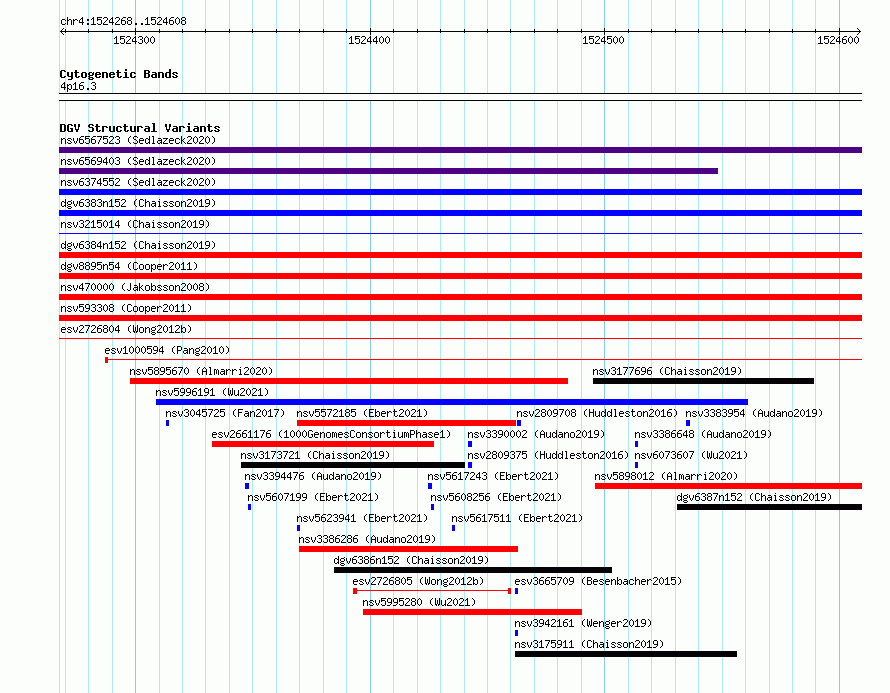This screenshot has height=693, width=890.
Task: Click the thin blue line of nsv3215014
Action: [460, 233]
